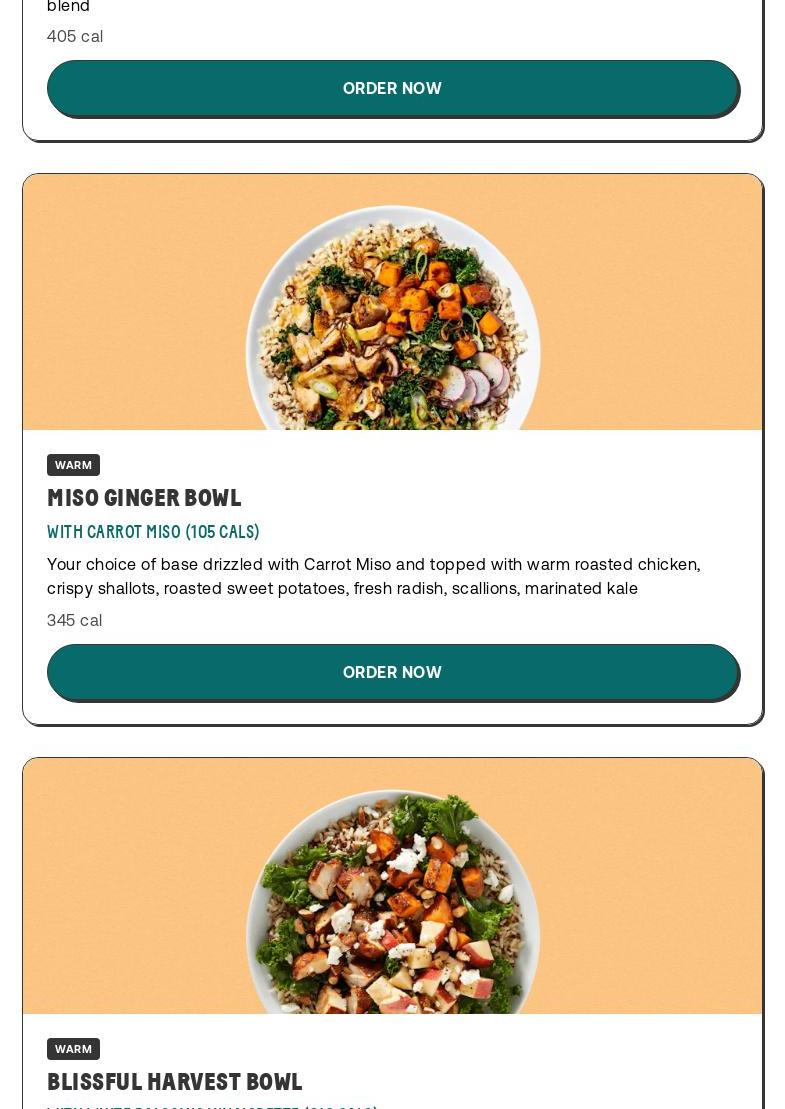Click the WARM badge above Blissful Harvest Bowl
The image size is (785, 1109).
74,1049
